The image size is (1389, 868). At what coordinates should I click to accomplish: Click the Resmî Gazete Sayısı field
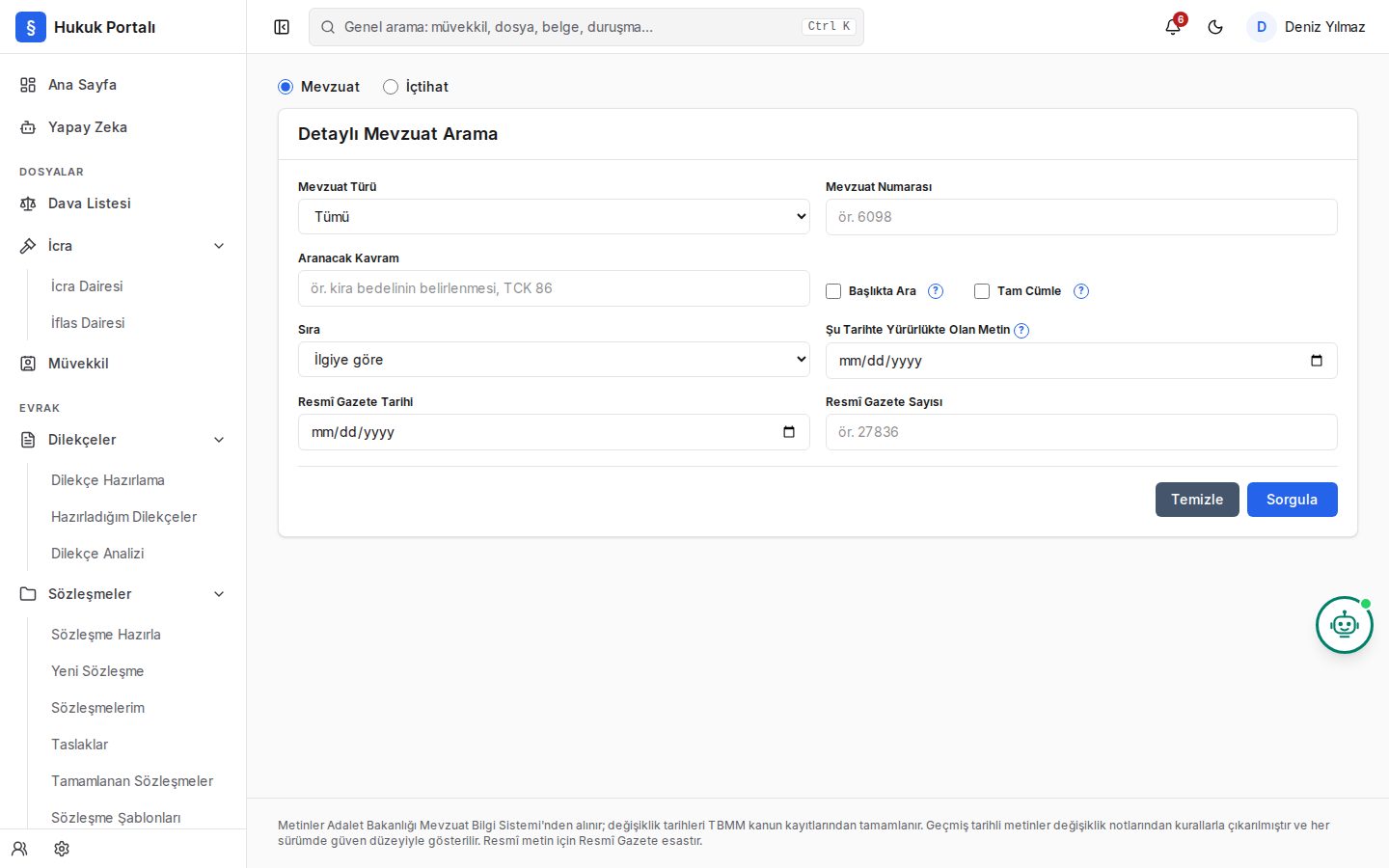(1081, 432)
